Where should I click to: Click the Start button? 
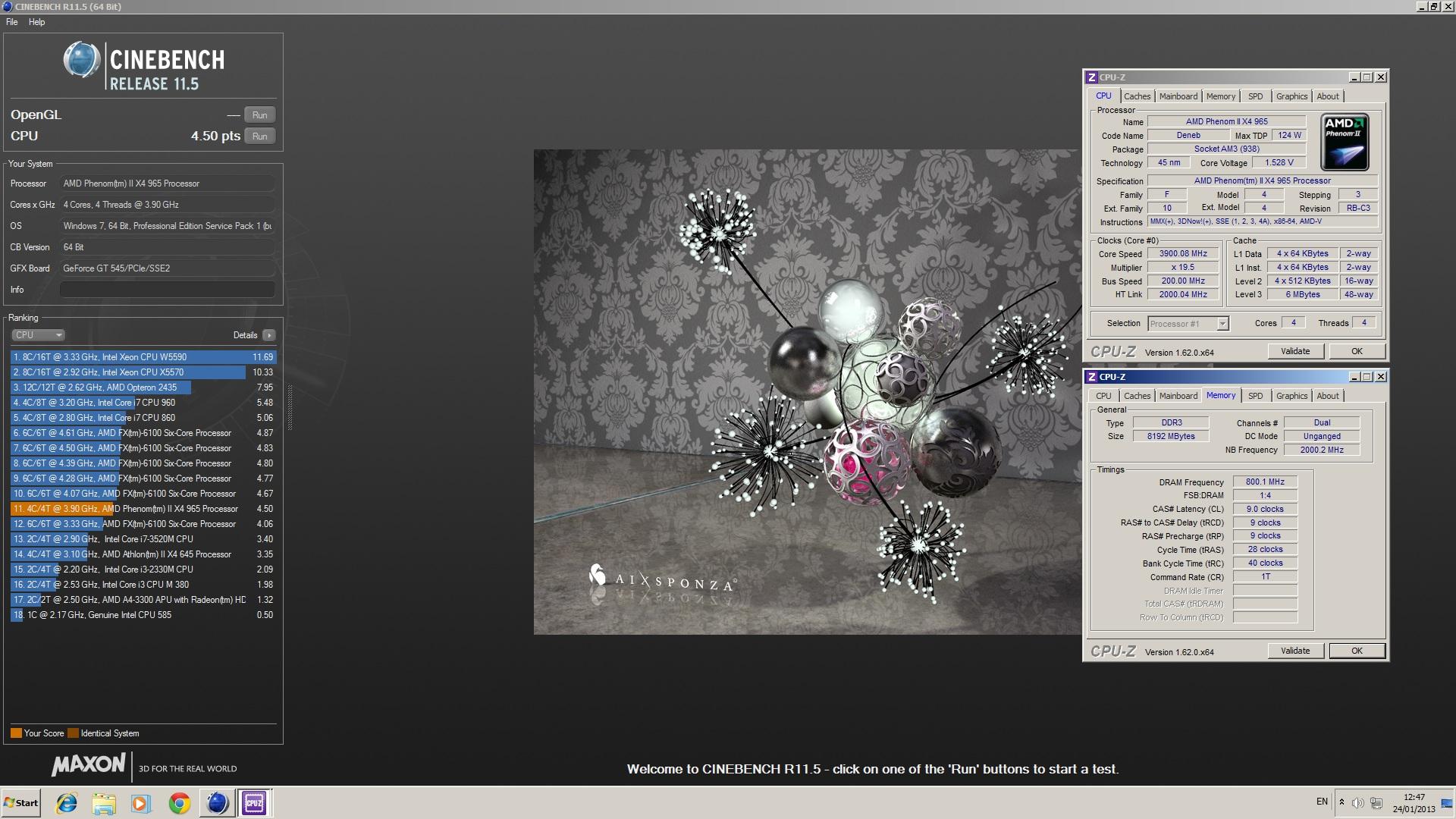click(21, 803)
